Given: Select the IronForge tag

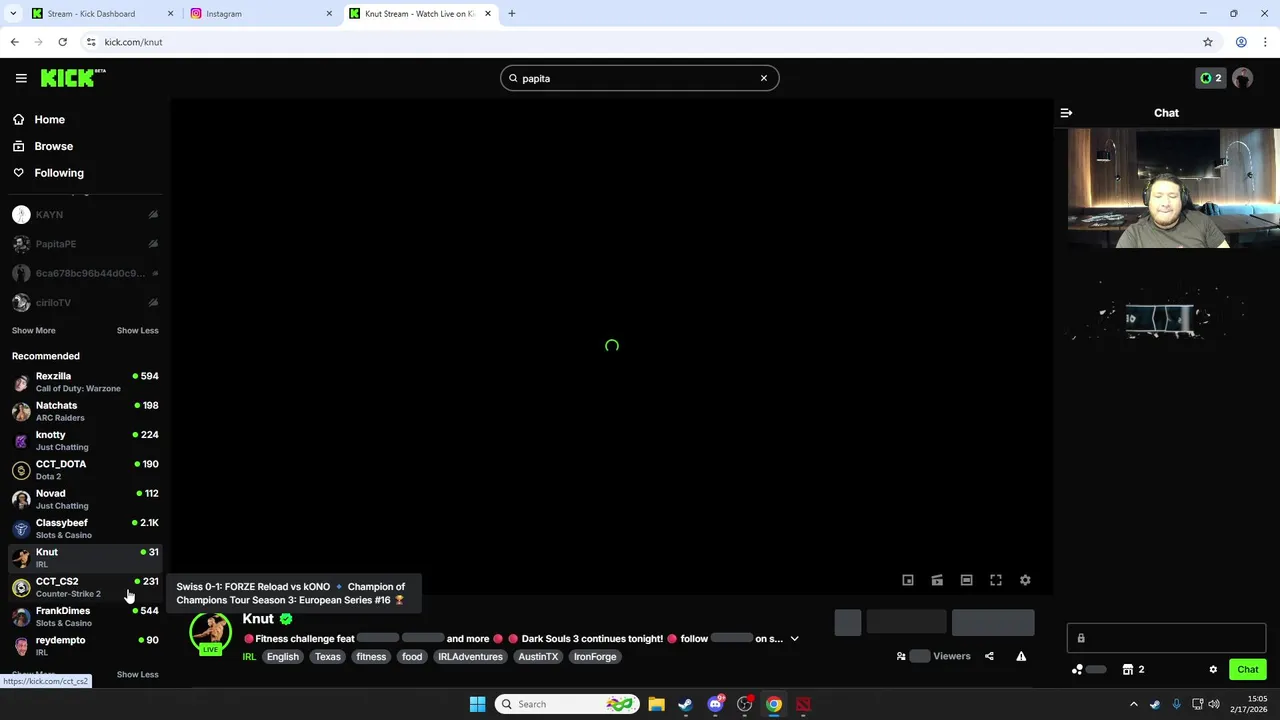Looking at the screenshot, I should click(595, 657).
